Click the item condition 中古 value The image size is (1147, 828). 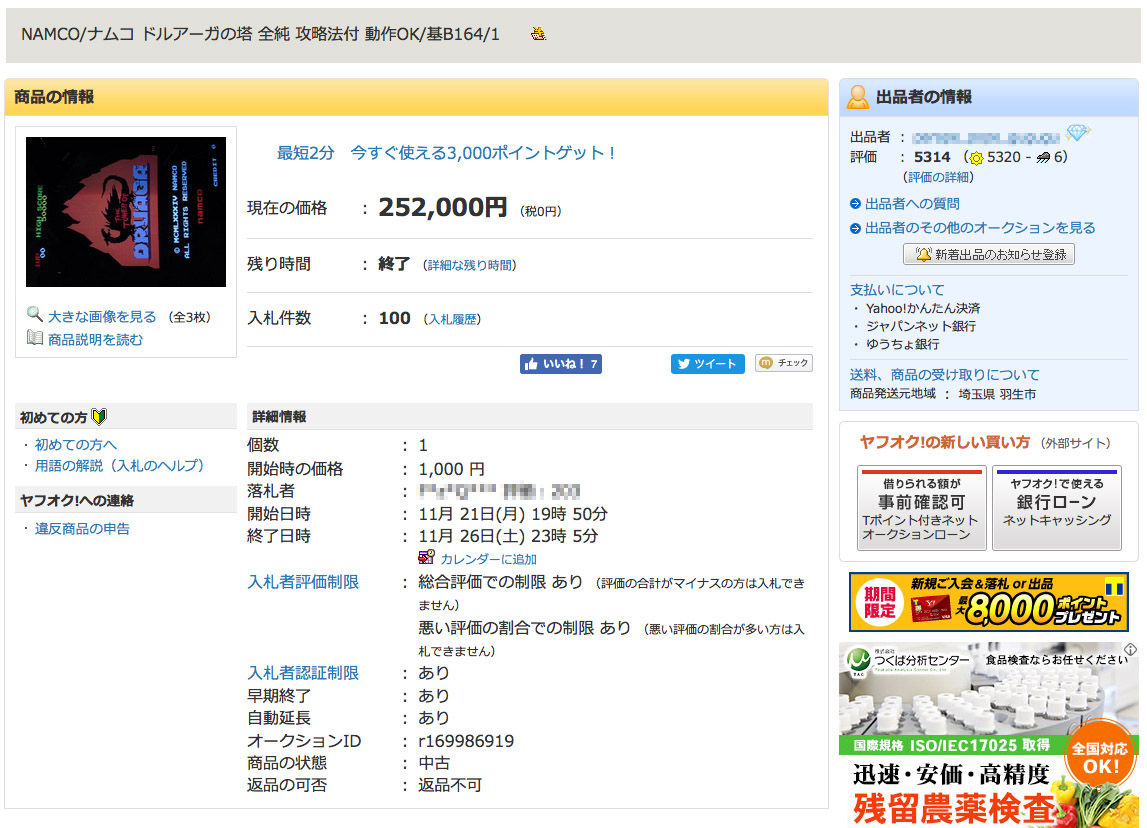[x=434, y=763]
